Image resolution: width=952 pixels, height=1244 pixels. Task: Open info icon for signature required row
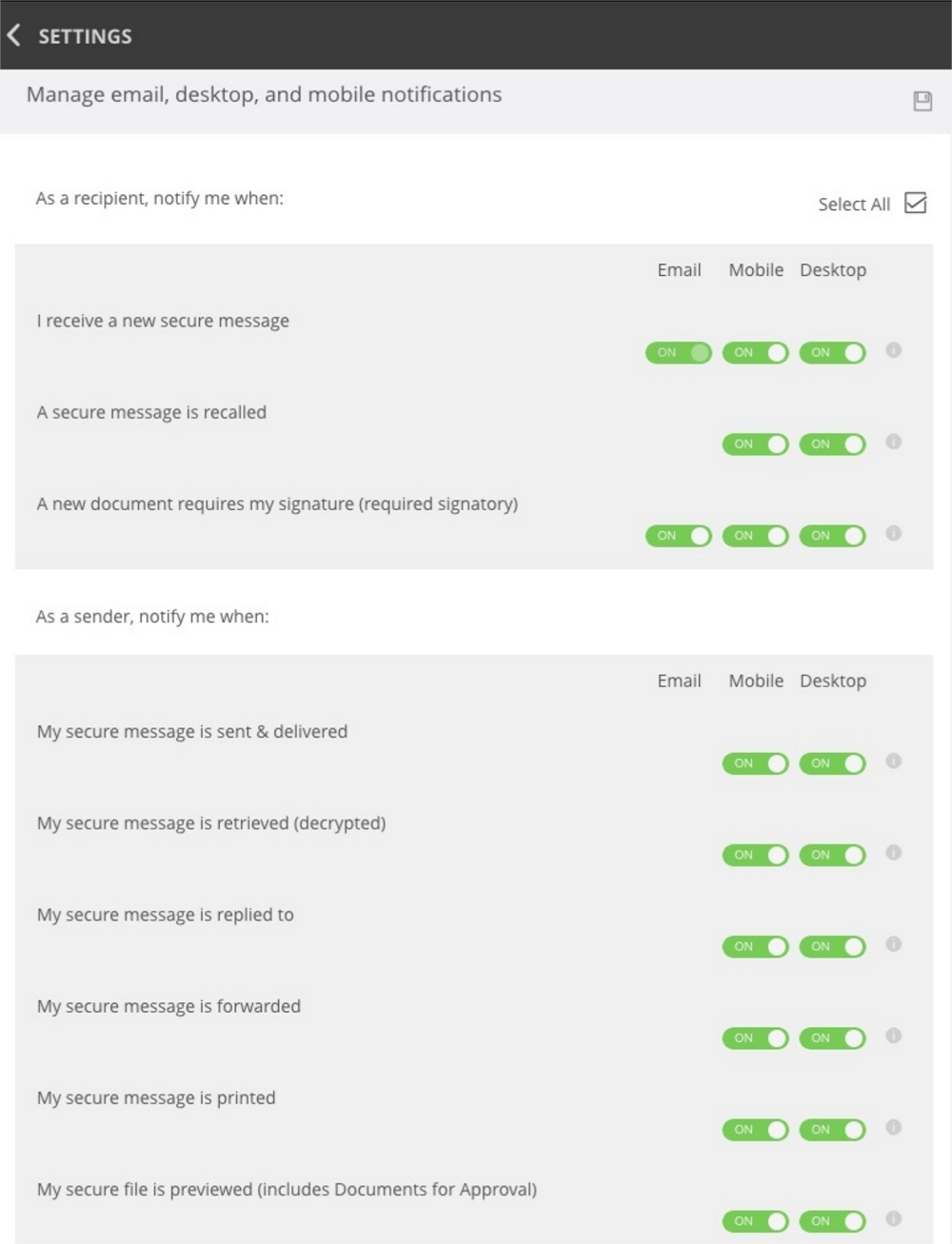(x=893, y=533)
